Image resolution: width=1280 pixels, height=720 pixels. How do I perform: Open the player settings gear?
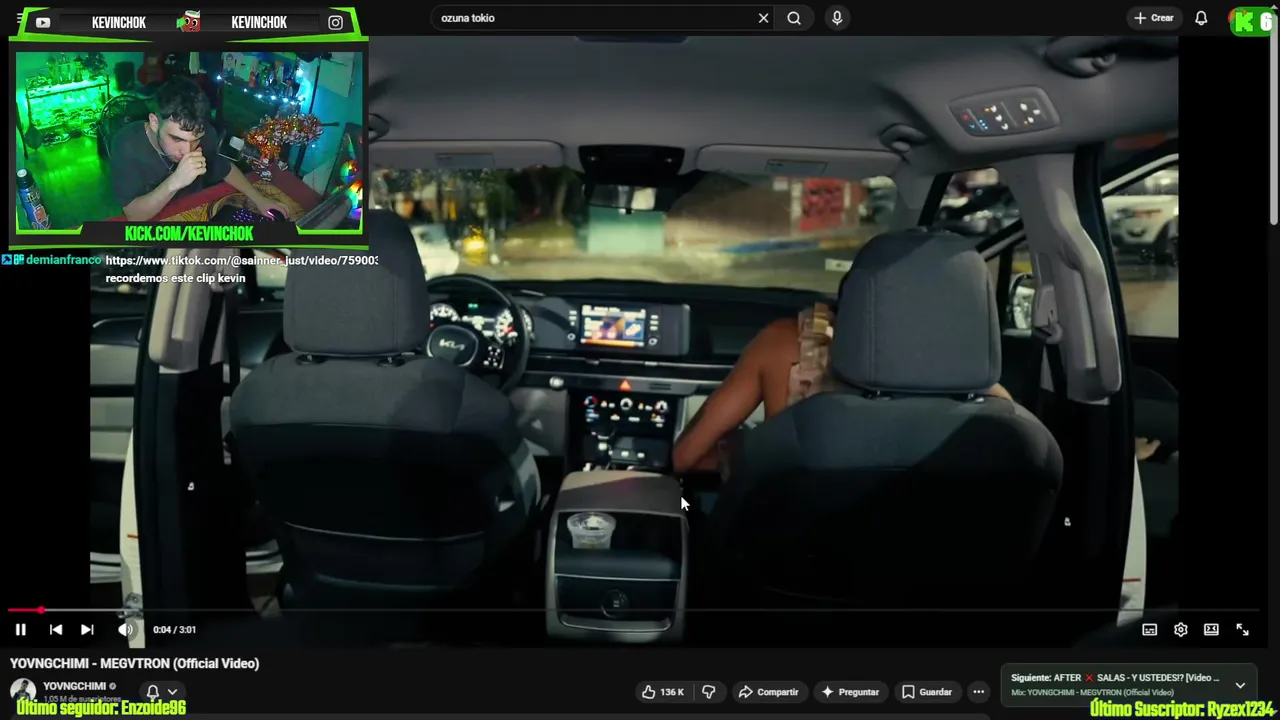(1181, 629)
